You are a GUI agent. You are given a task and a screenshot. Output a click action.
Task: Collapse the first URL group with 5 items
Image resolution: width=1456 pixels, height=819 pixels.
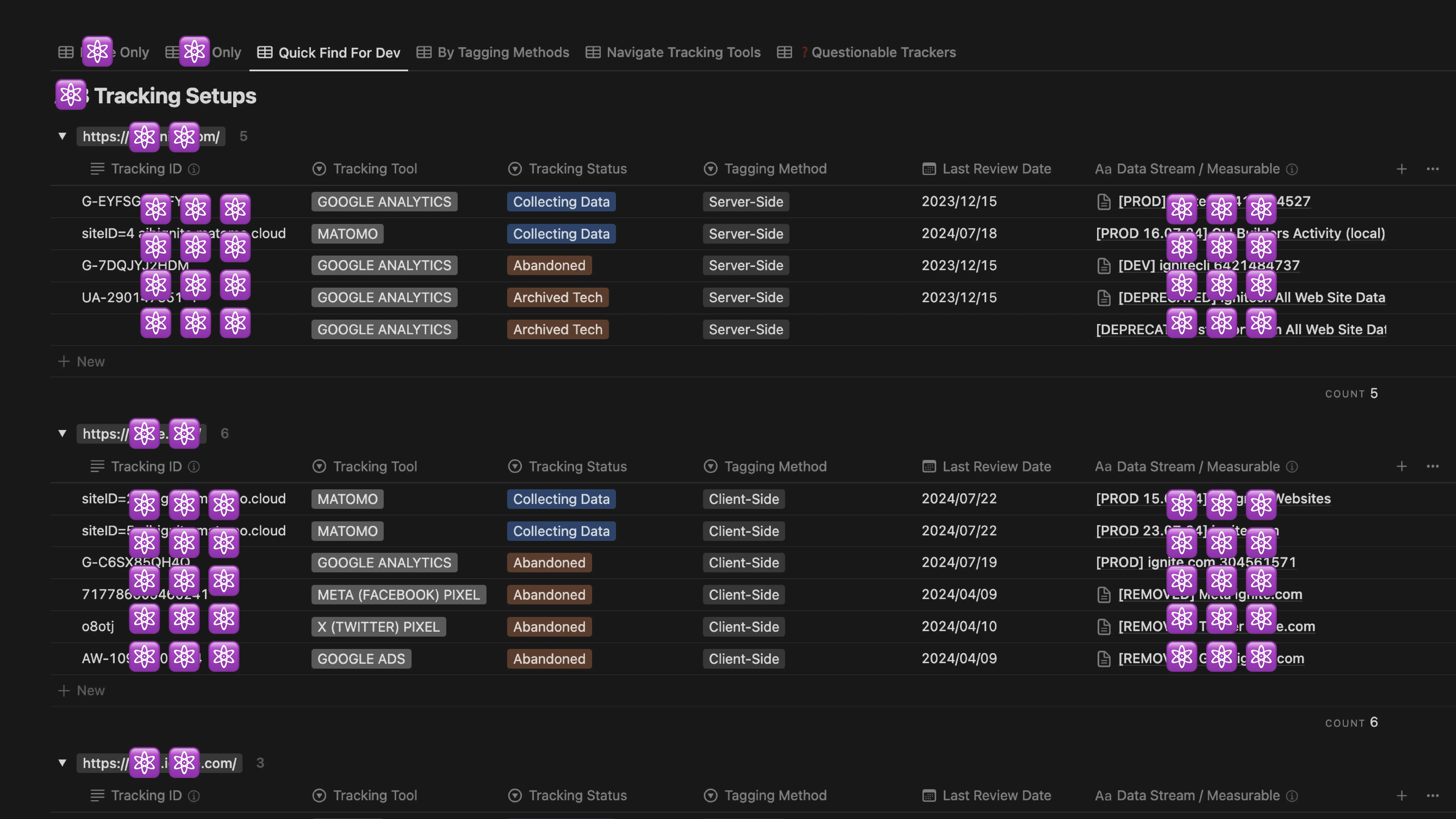(62, 136)
